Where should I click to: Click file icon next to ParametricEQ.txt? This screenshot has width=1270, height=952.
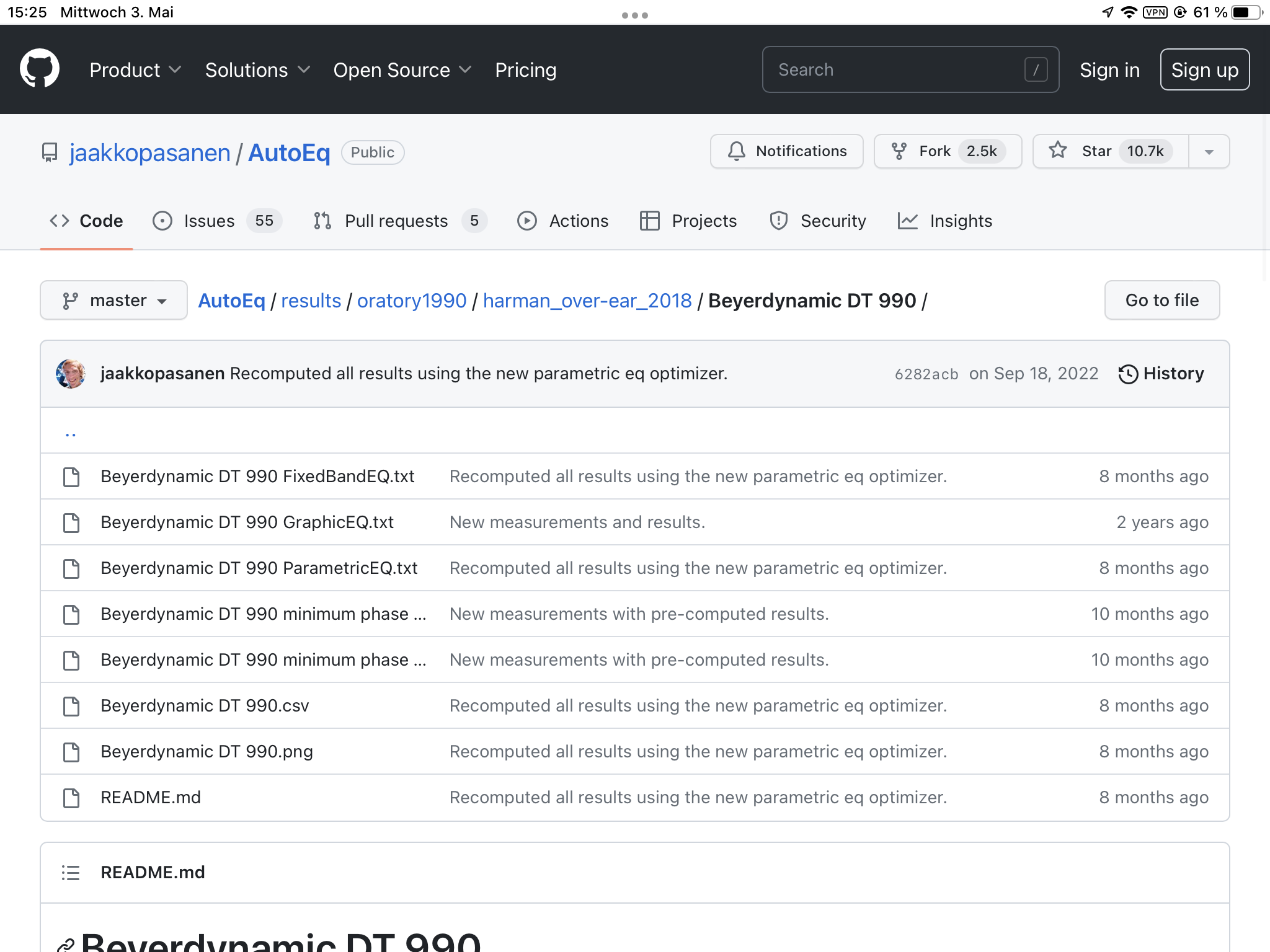tap(71, 568)
